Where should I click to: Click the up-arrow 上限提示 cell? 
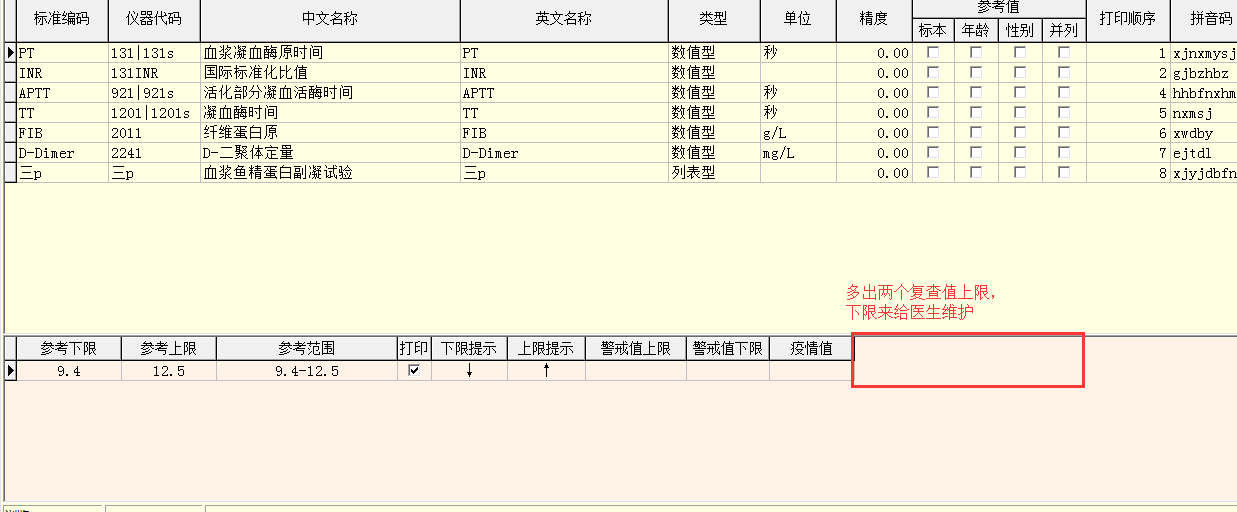546,370
